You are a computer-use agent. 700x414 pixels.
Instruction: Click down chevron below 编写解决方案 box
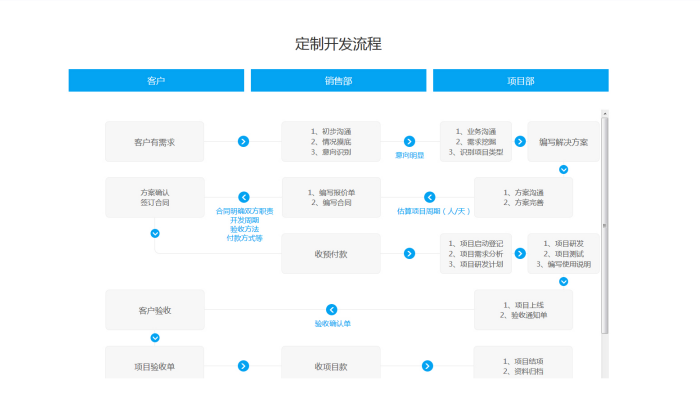(563, 169)
